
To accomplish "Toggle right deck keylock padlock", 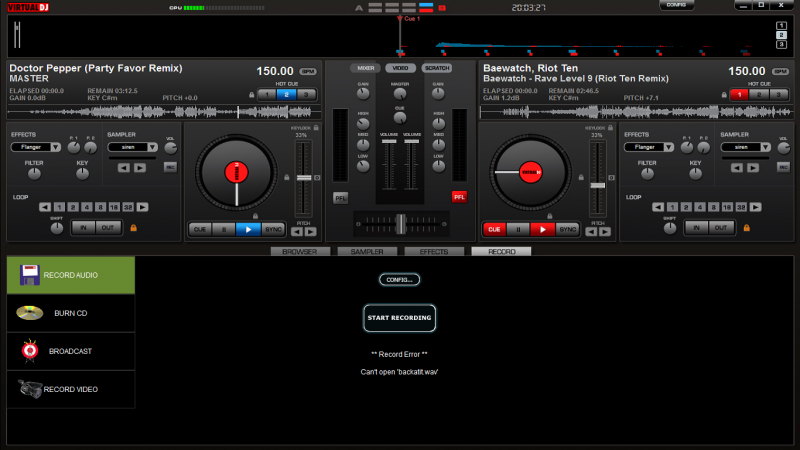I will coord(610,128).
